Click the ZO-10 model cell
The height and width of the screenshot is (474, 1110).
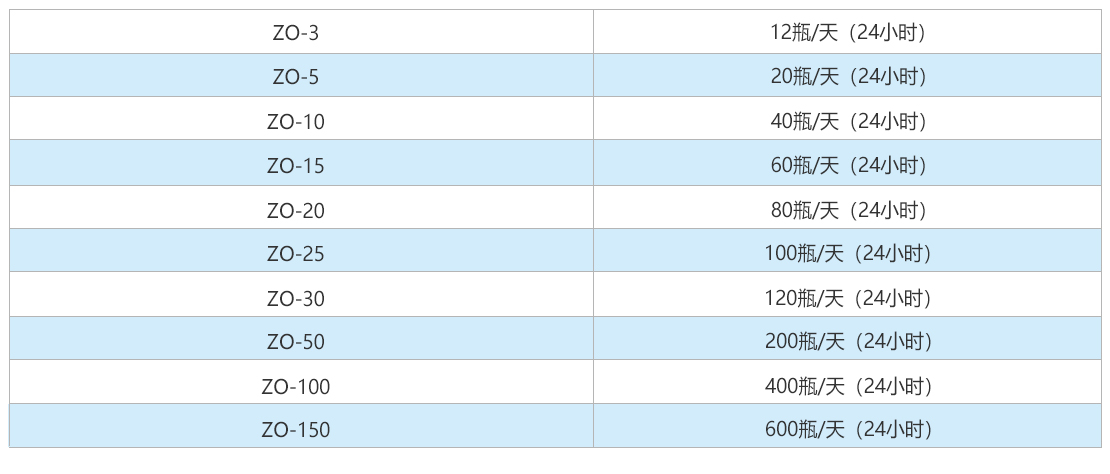[x=295, y=121]
